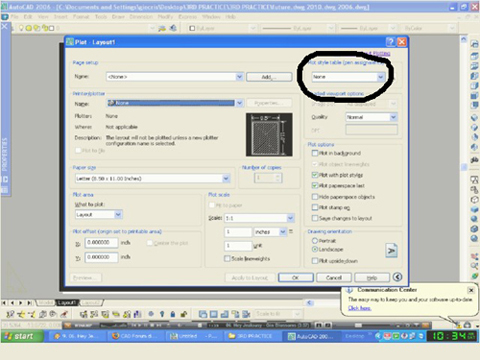Open the Paper size dropdown
This screenshot has height=360, width=480.
226,178
